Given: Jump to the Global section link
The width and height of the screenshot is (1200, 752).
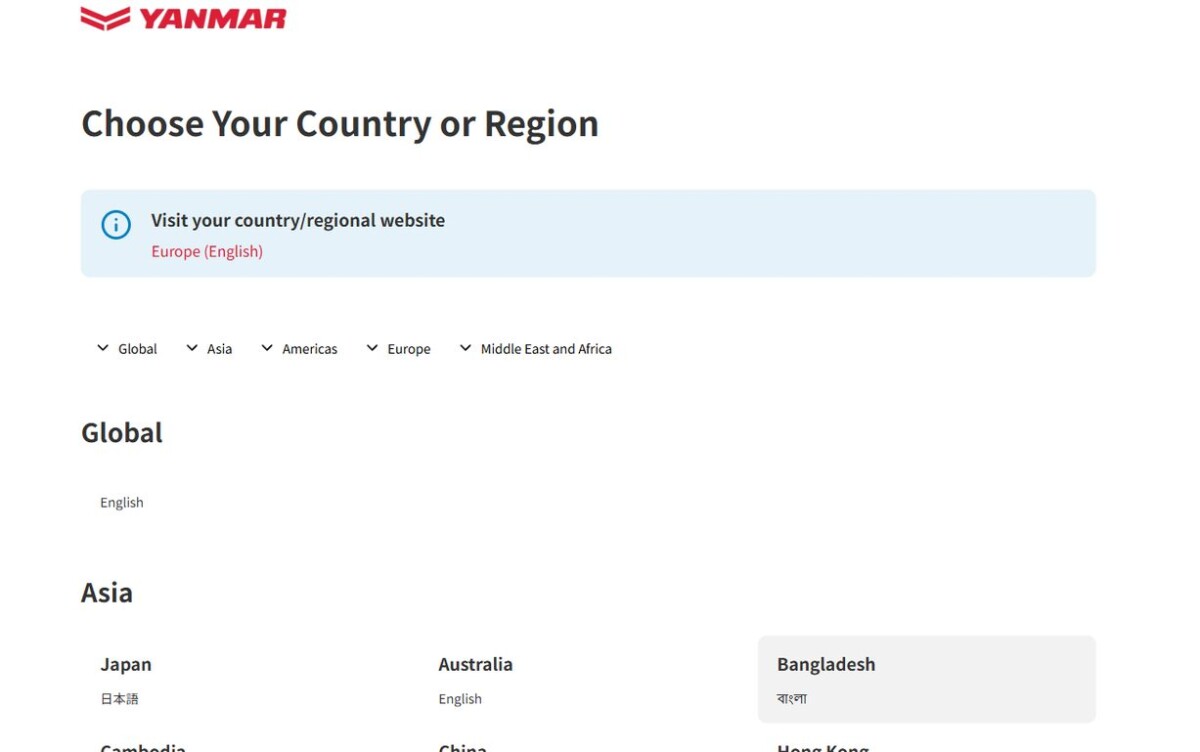Looking at the screenshot, I should (138, 349).
